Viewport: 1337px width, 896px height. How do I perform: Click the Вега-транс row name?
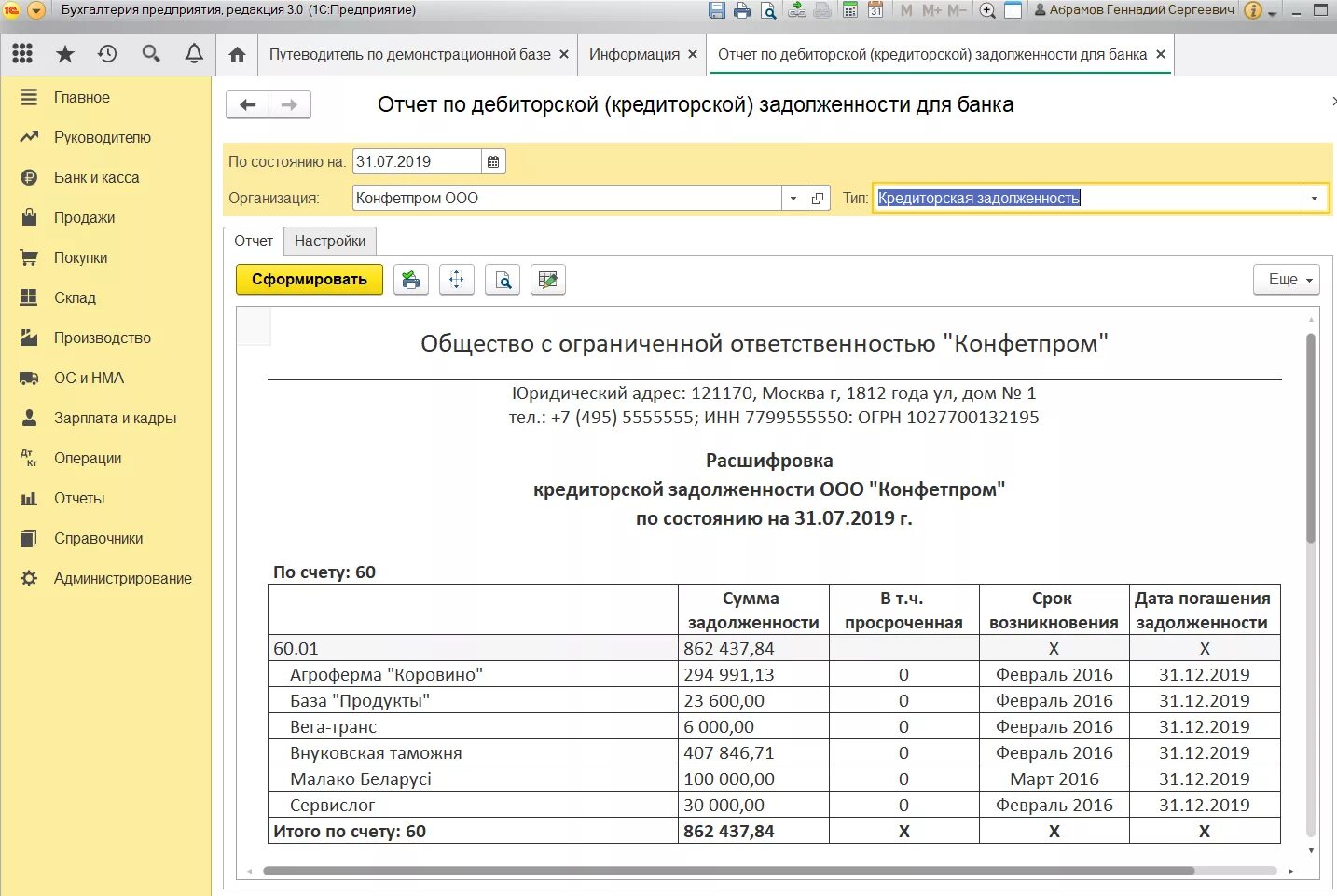333,726
